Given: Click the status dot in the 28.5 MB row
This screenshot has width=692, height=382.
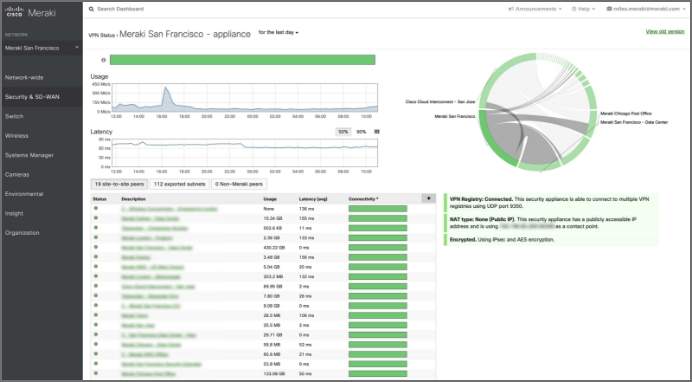Looking at the screenshot, I should (96, 315).
